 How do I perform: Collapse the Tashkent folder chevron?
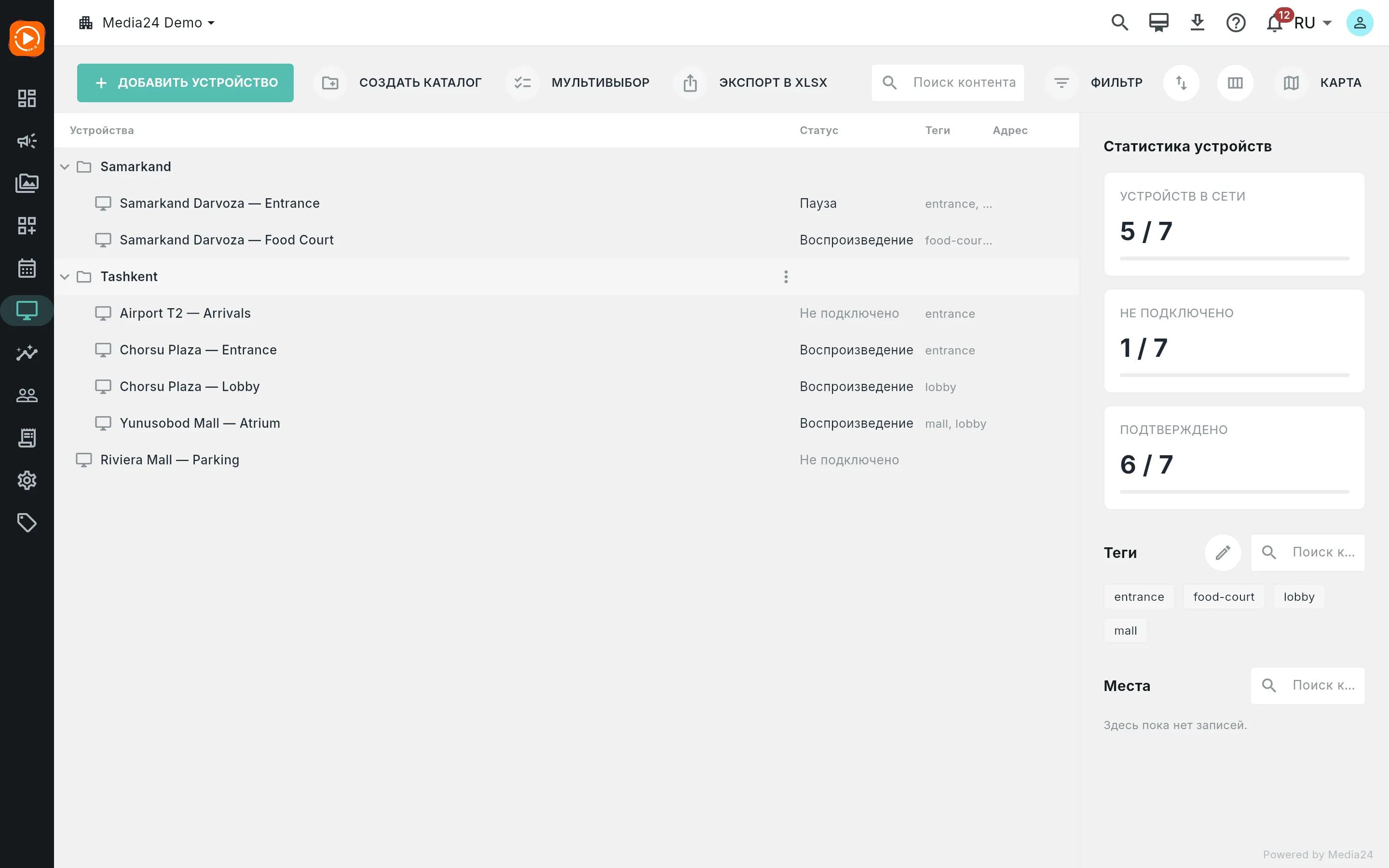[65, 277]
